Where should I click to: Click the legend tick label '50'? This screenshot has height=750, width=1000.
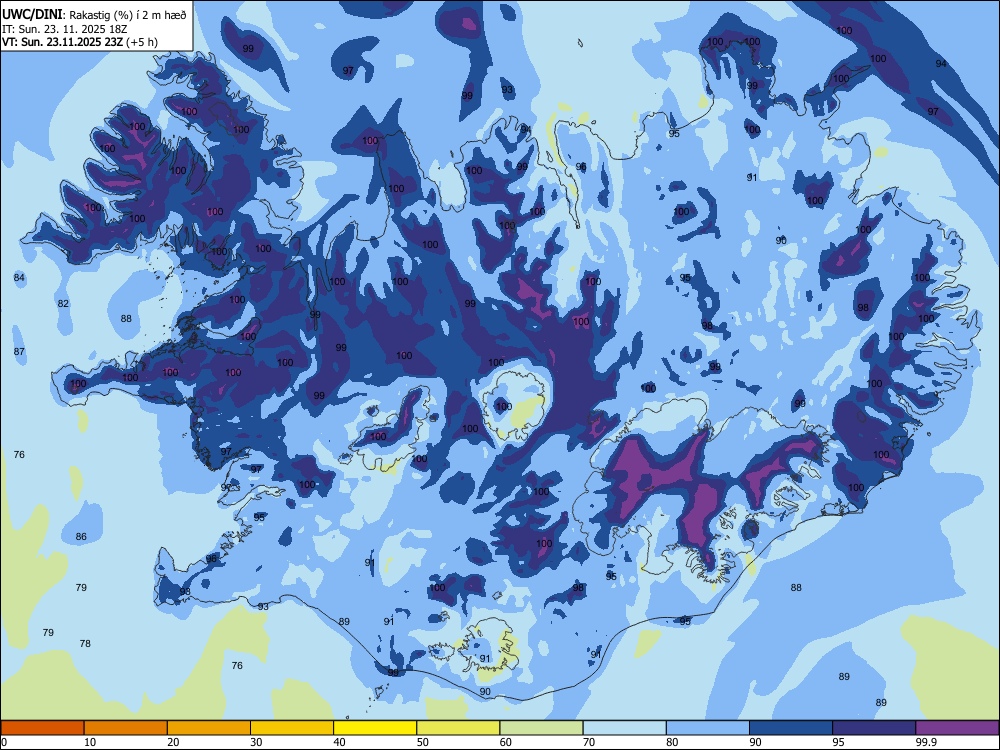click(x=423, y=742)
